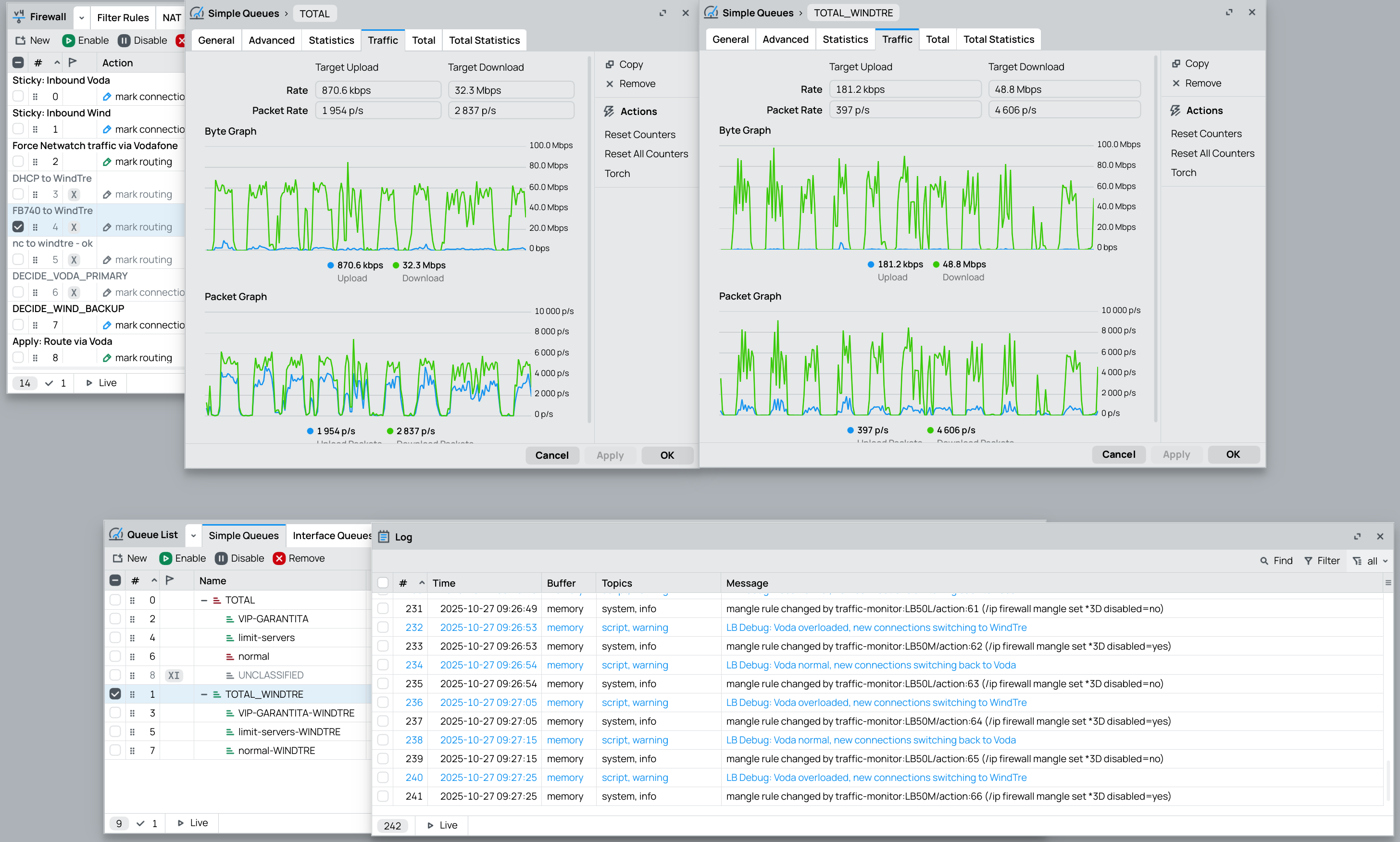Open Total Statistics tab in TOTAL_WINDTRE
1400x842 pixels.
point(999,39)
